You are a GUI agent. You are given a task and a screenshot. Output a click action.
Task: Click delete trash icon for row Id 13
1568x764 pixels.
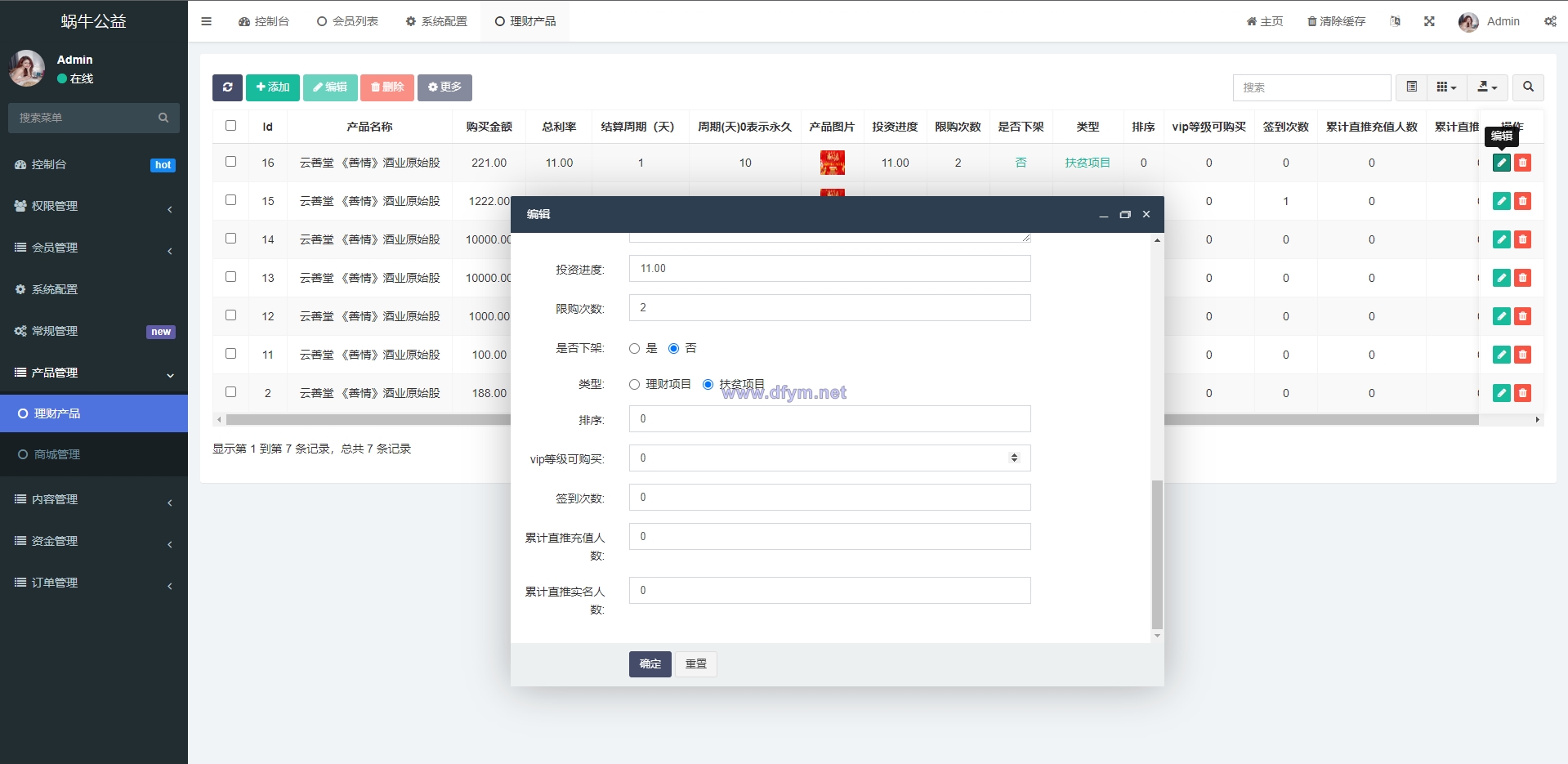pos(1522,278)
